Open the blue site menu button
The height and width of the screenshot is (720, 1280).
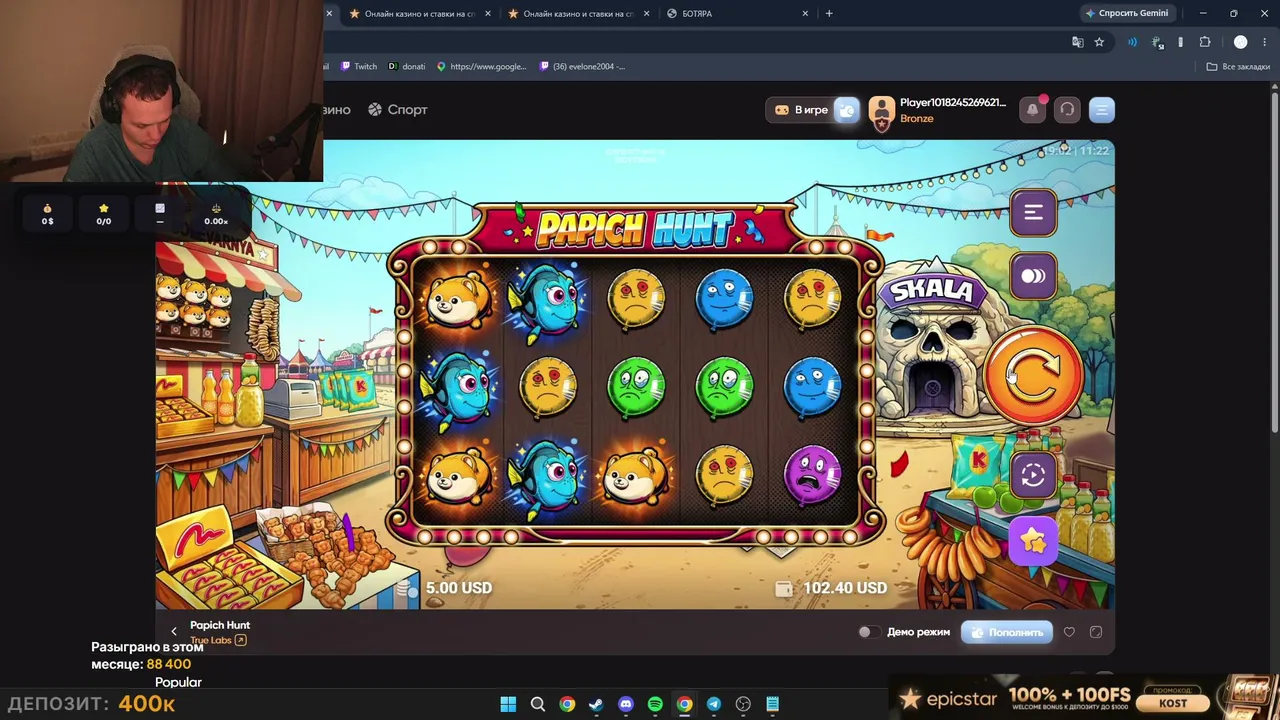coord(1101,110)
